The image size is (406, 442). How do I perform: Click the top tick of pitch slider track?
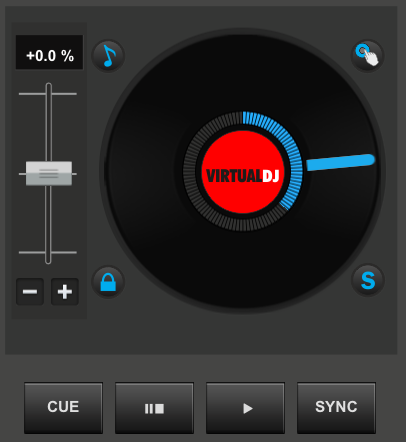(48, 94)
